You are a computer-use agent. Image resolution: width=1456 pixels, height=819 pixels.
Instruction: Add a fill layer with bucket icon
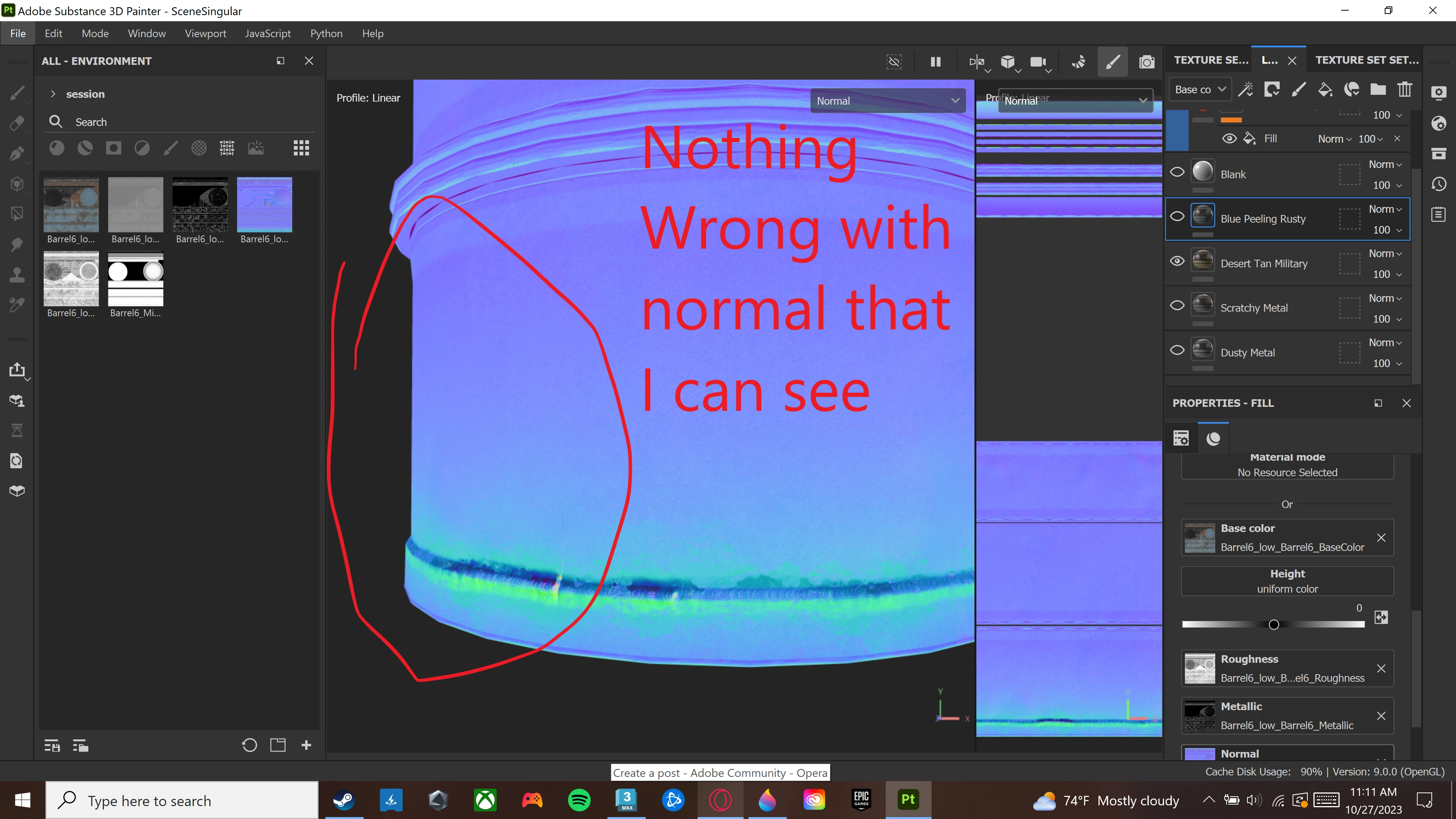pyautogui.click(x=1325, y=89)
